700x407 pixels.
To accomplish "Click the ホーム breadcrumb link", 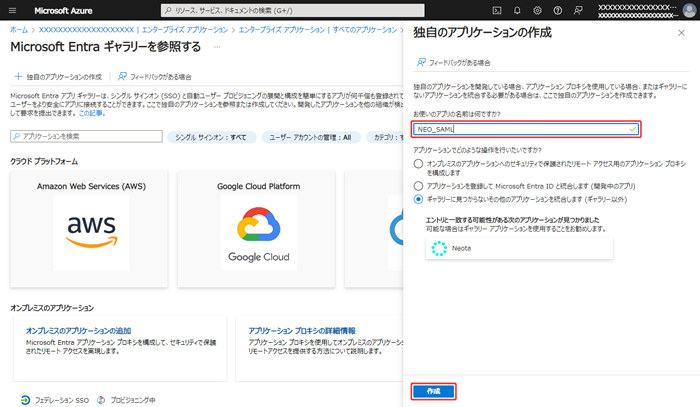I will [x=19, y=29].
